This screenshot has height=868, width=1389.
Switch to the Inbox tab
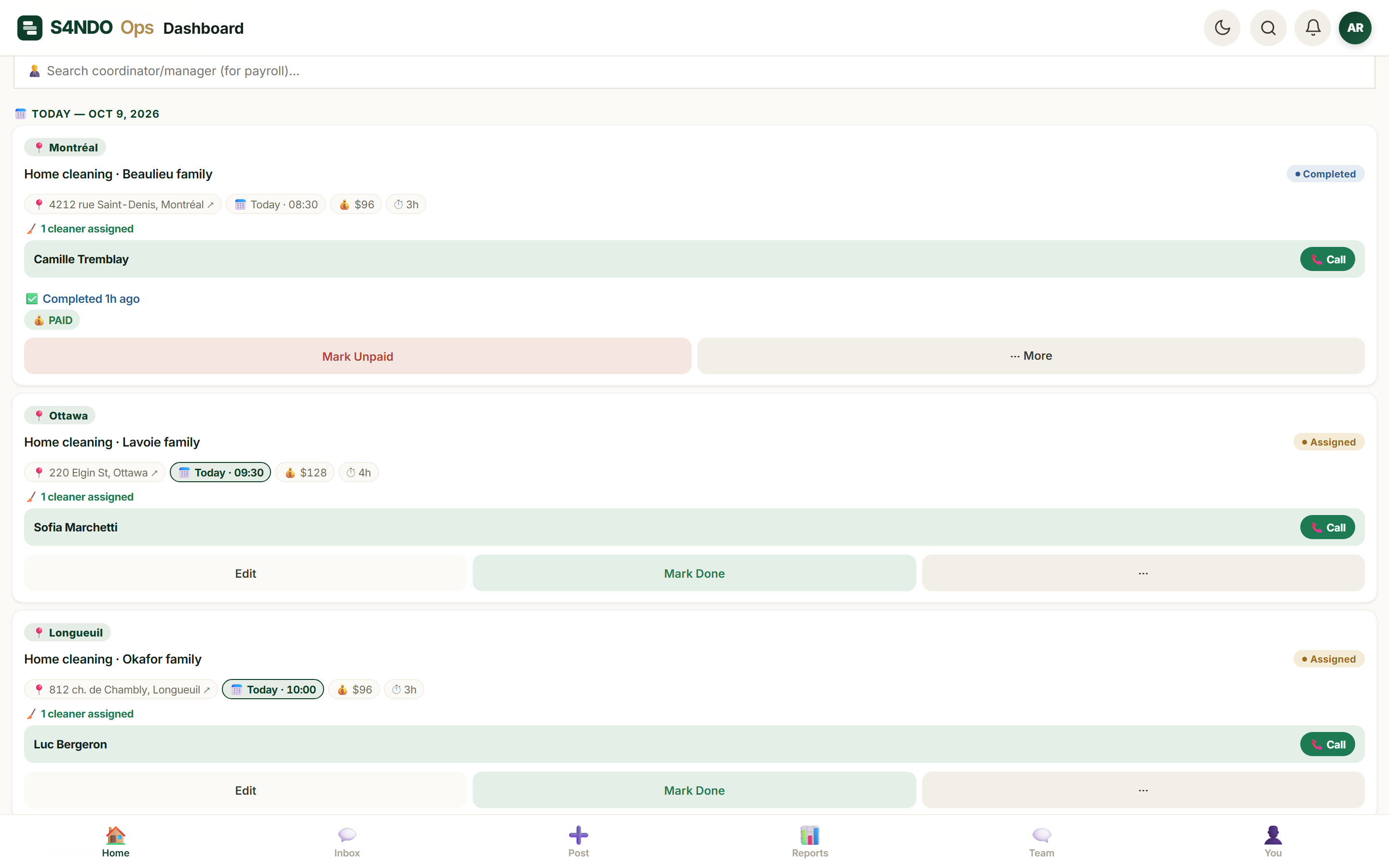(347, 841)
